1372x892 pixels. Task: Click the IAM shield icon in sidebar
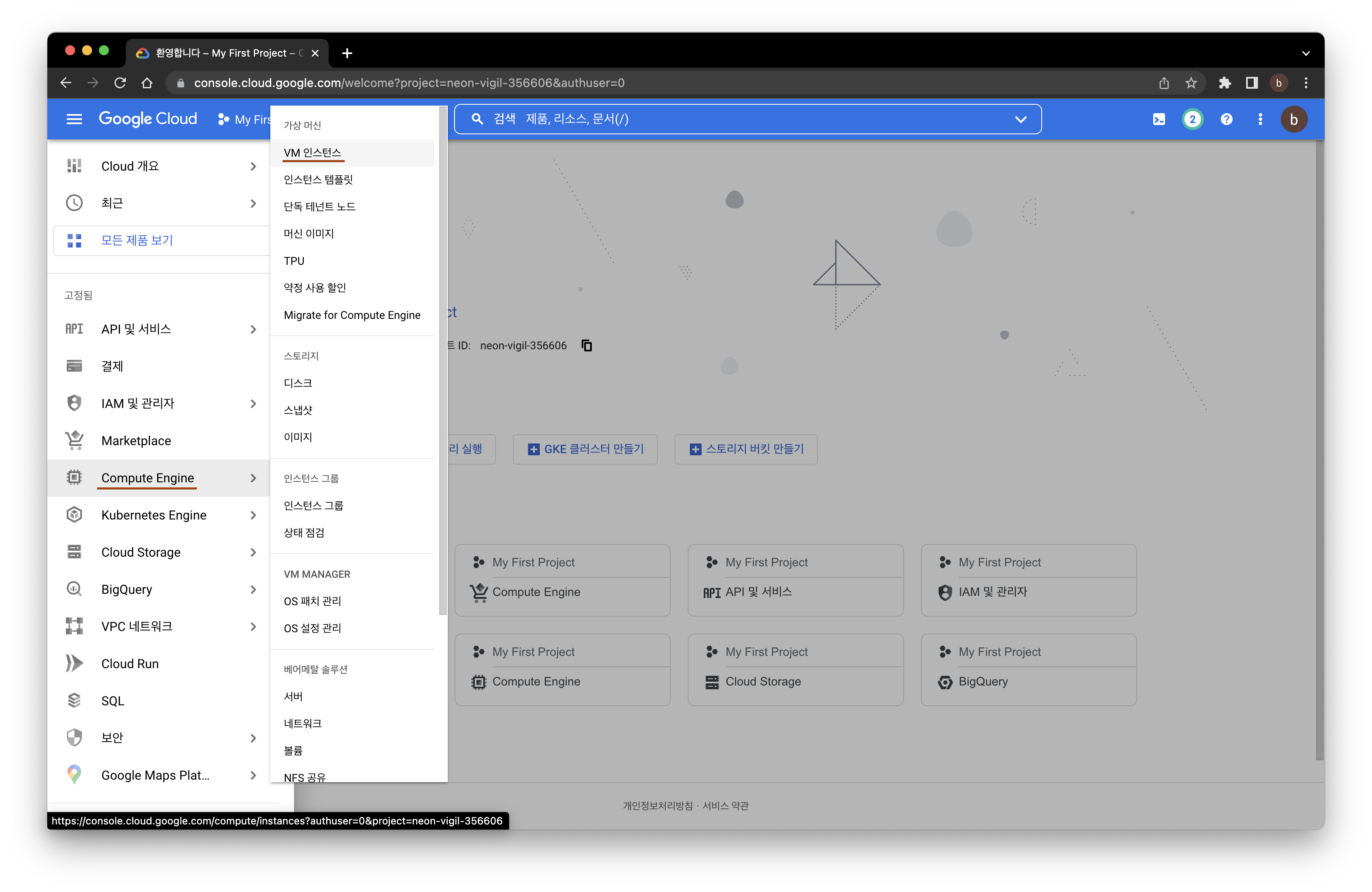[x=74, y=403]
